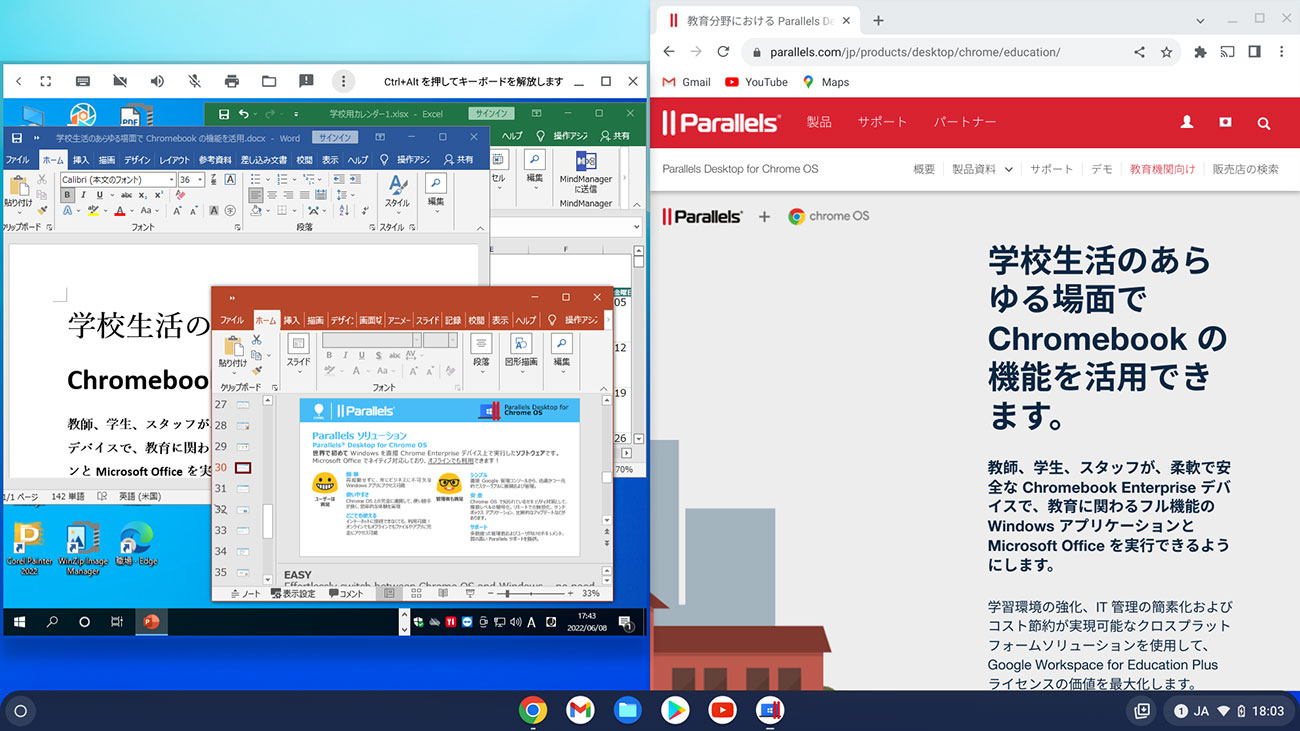Click the サインイン button in the Word title bar
Image resolution: width=1300 pixels, height=731 pixels.
[x=334, y=138]
